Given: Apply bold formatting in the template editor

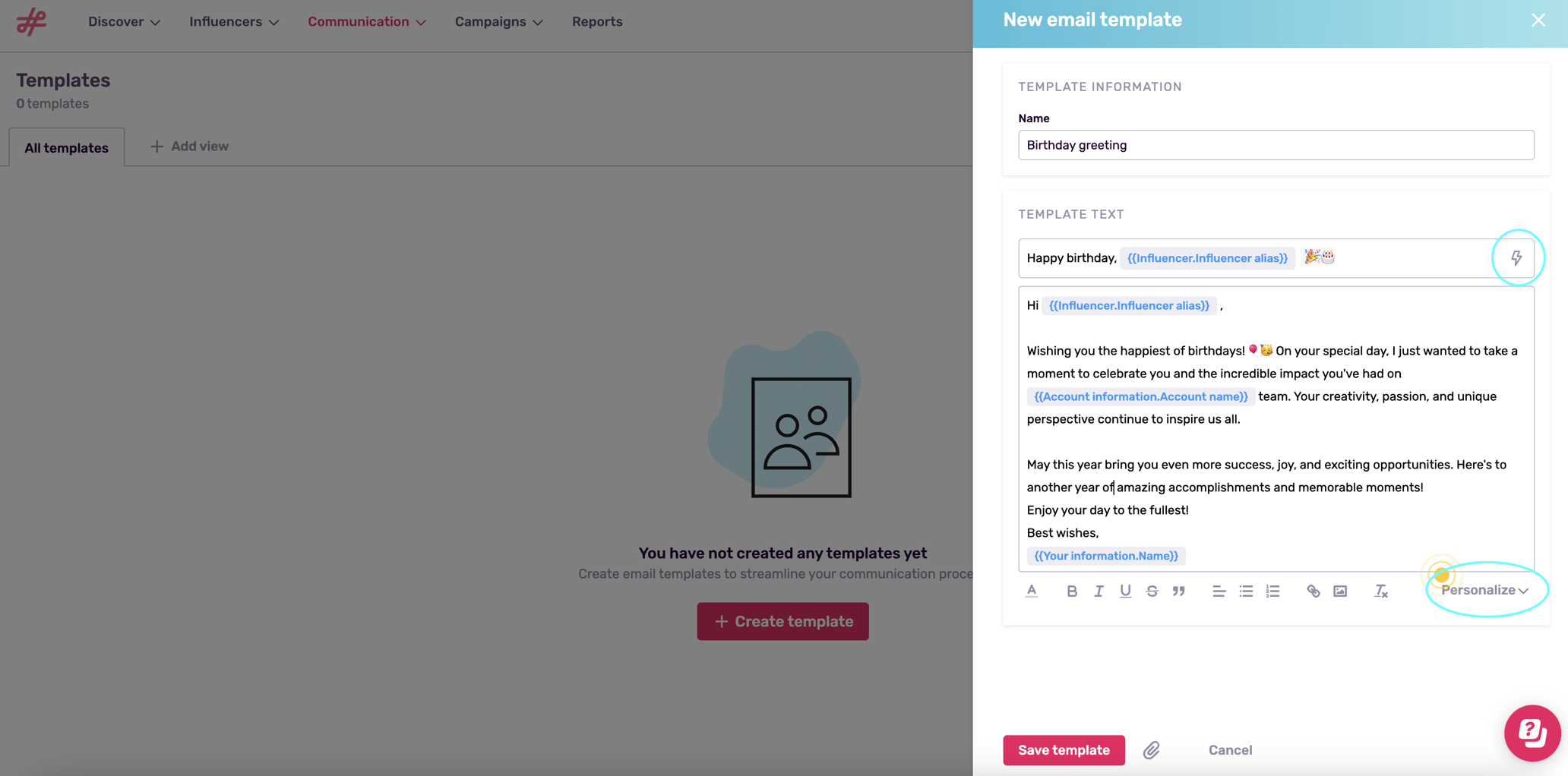Looking at the screenshot, I should tap(1072, 591).
